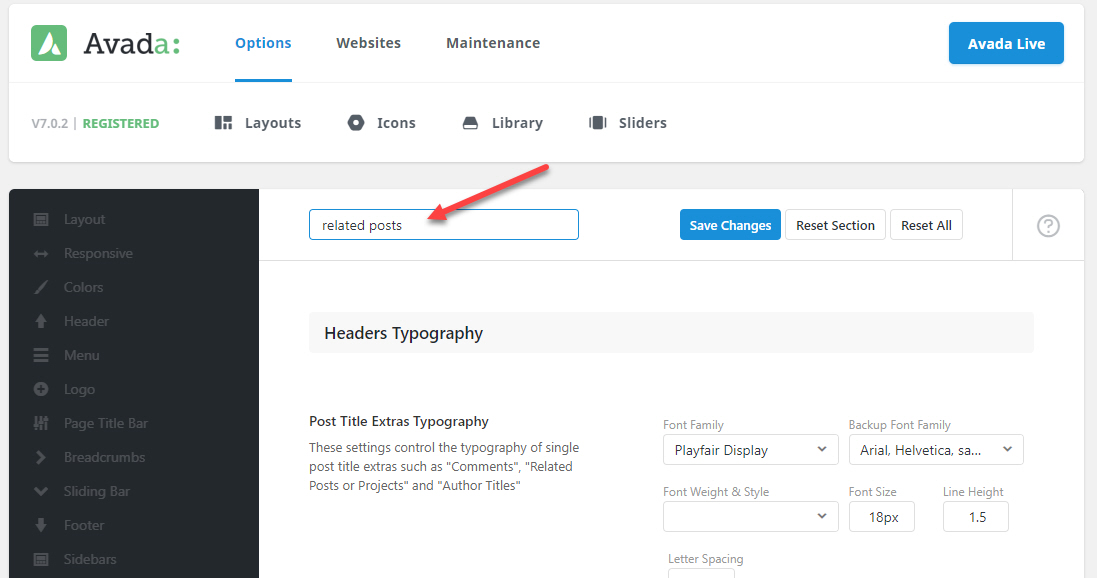Click the Line Height field showing 1.5
Screen dimensions: 1097x578
(976, 516)
